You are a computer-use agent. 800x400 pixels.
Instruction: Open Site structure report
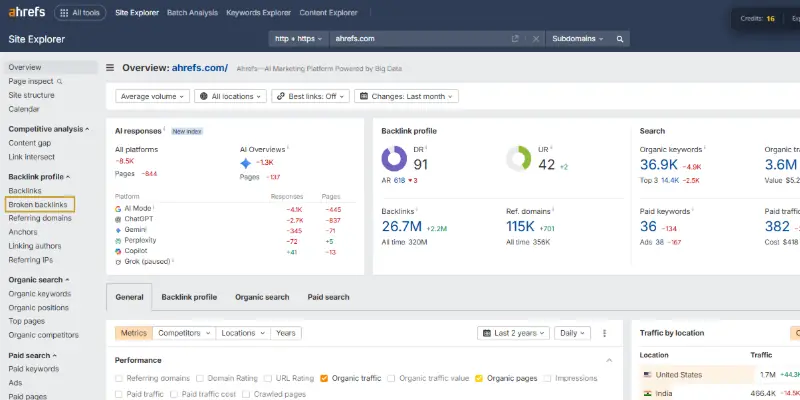pos(31,95)
